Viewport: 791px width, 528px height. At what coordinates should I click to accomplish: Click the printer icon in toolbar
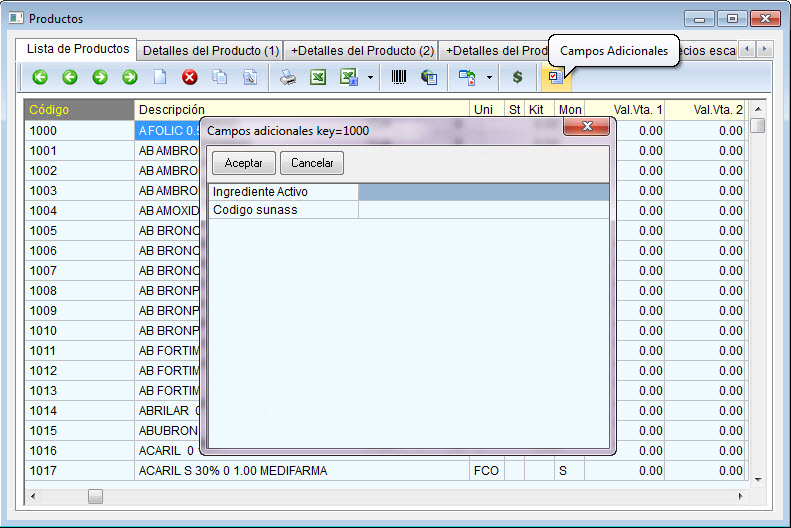click(288, 77)
